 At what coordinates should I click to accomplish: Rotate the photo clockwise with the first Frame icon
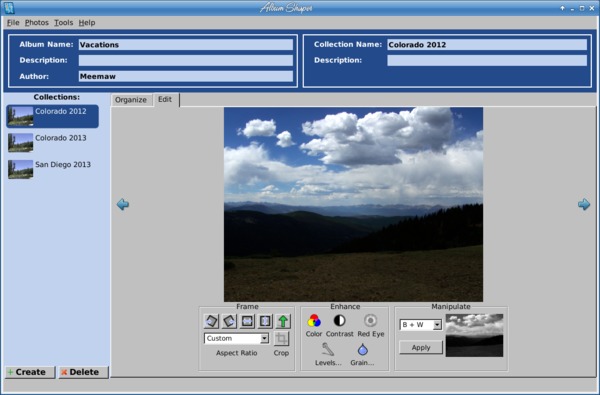[x=211, y=321]
